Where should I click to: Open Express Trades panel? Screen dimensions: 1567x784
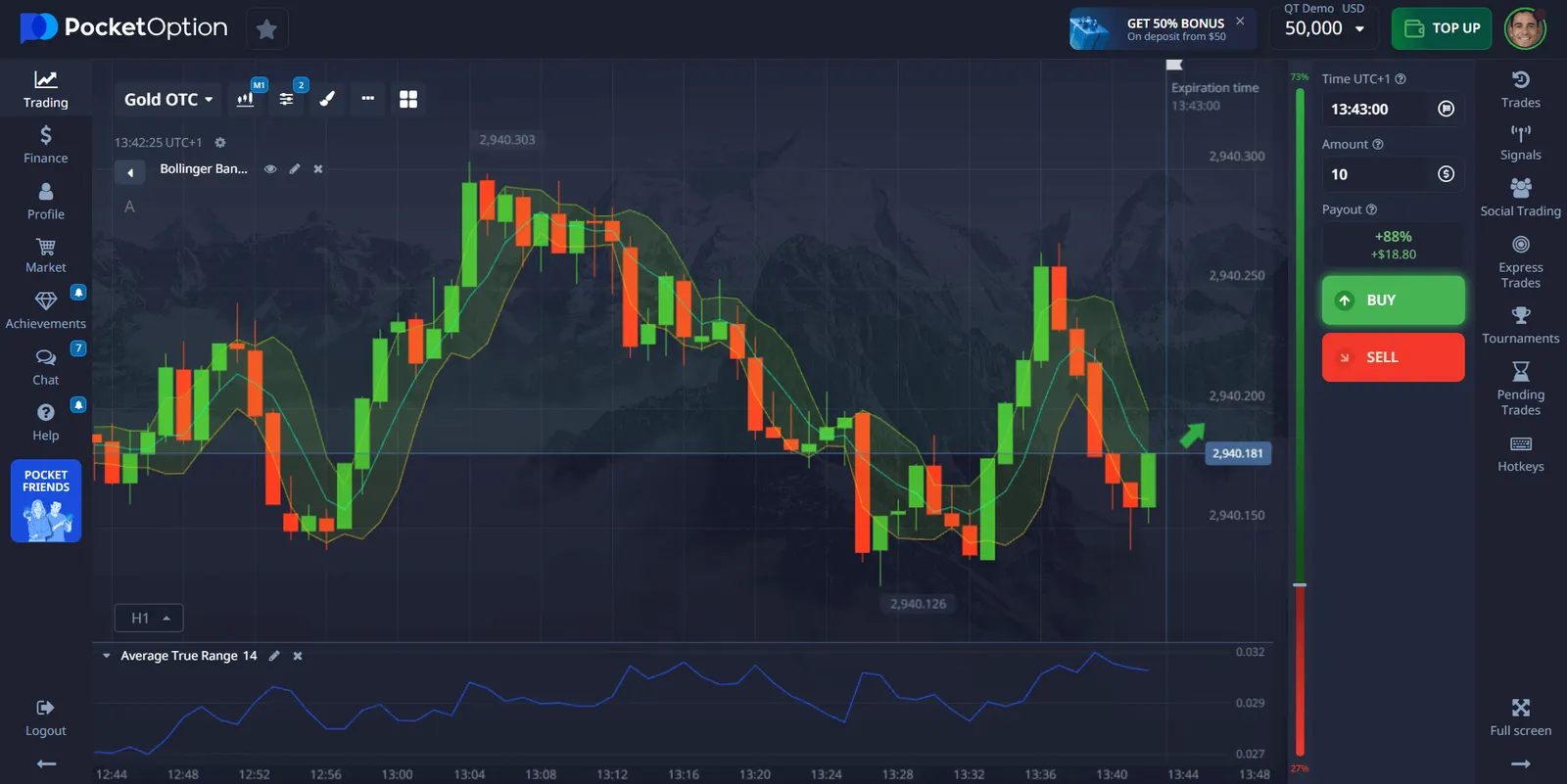[1520, 259]
